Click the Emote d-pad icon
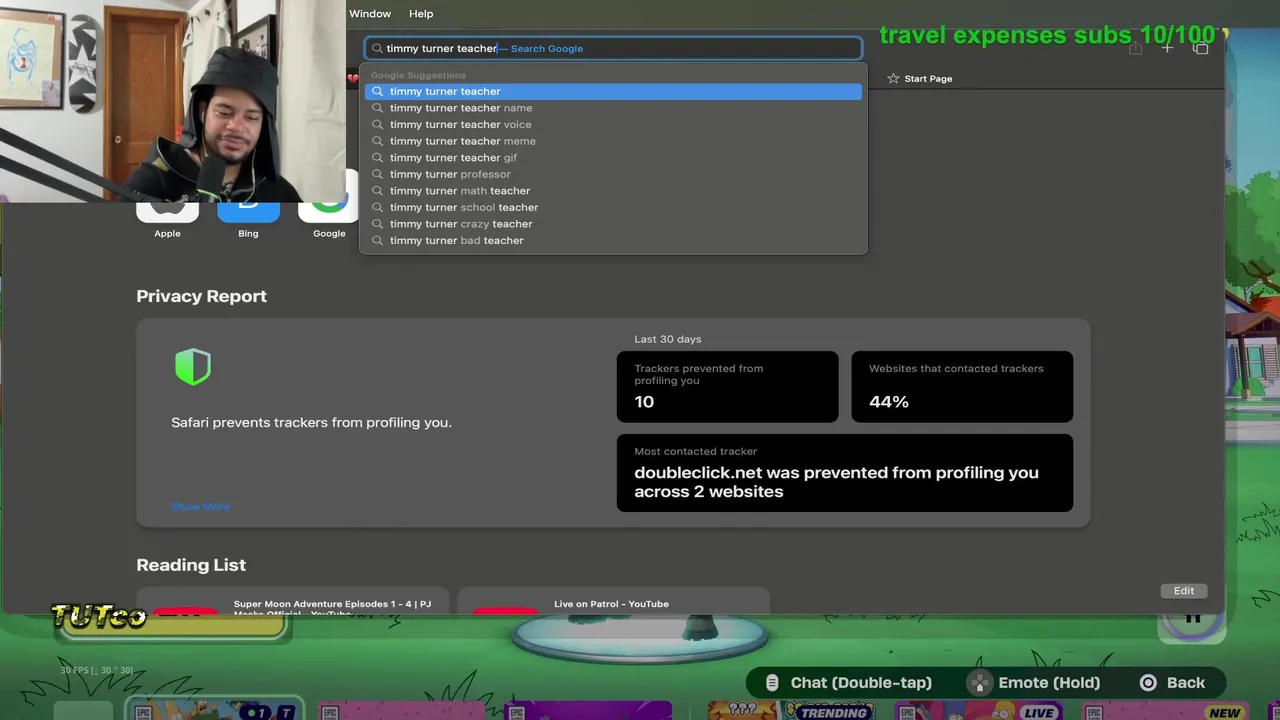 pos(981,683)
